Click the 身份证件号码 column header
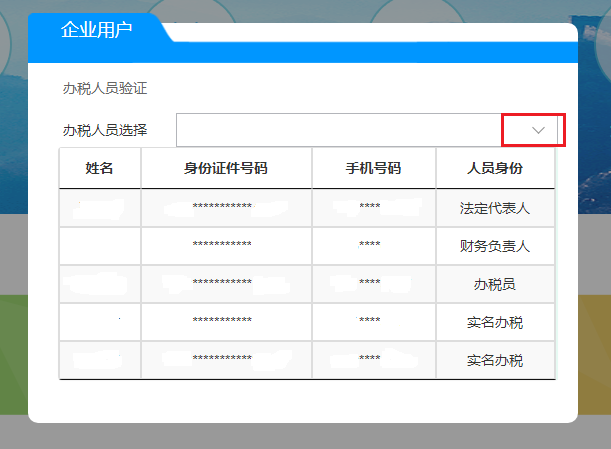The width and height of the screenshot is (611, 449). [x=226, y=168]
